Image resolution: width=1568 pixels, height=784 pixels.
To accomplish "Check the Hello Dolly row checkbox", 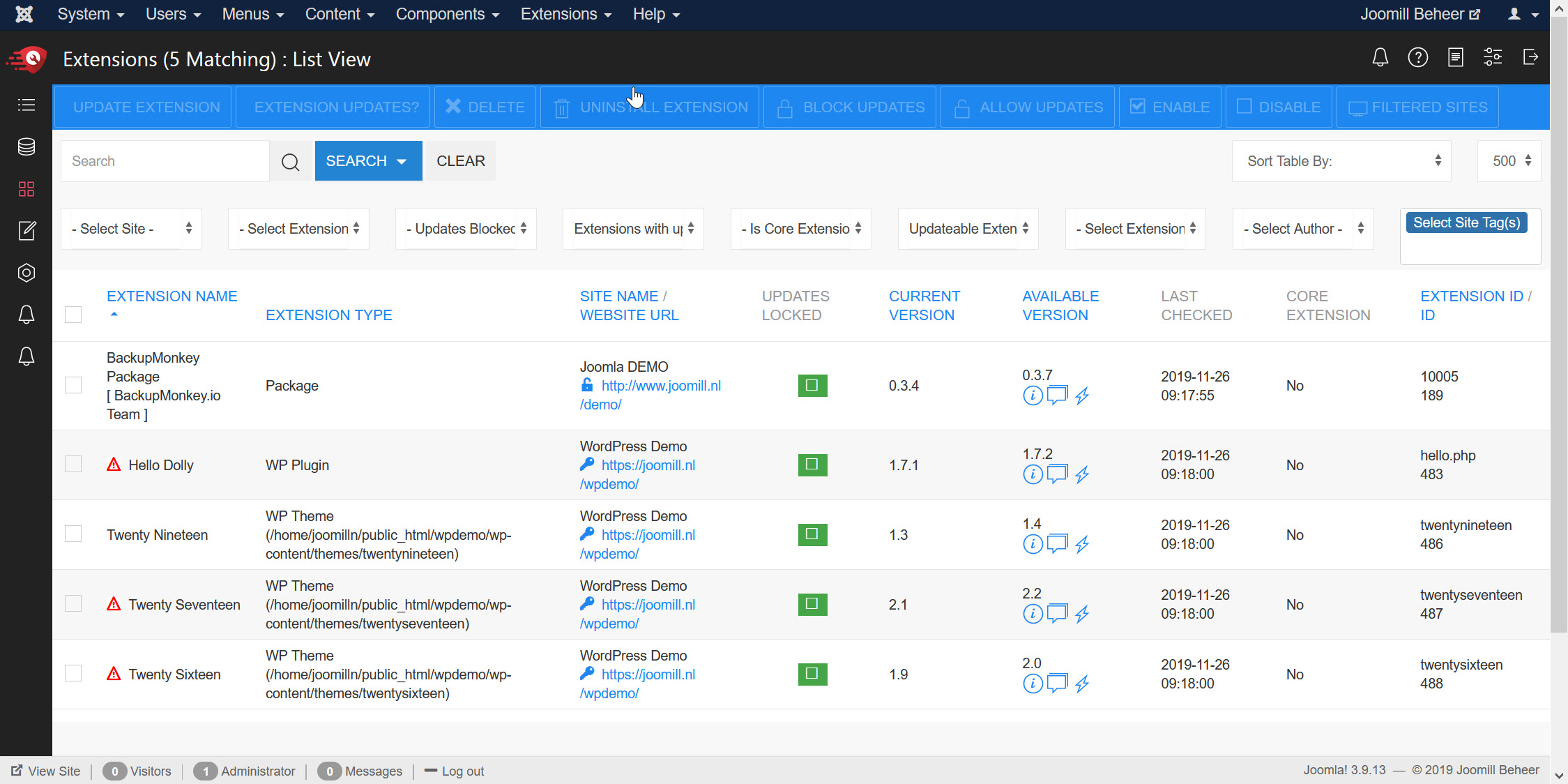I will click(x=73, y=465).
